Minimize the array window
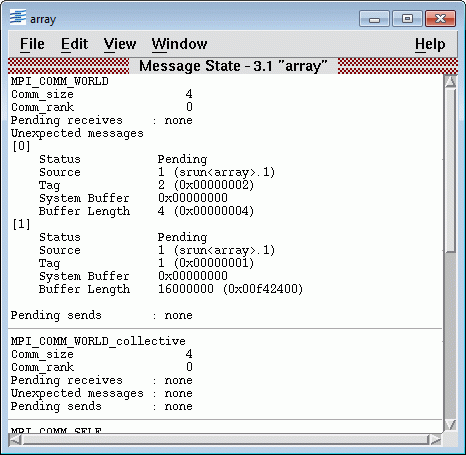Image resolution: width=466 pixels, height=455 pixels. pyautogui.click(x=374, y=19)
